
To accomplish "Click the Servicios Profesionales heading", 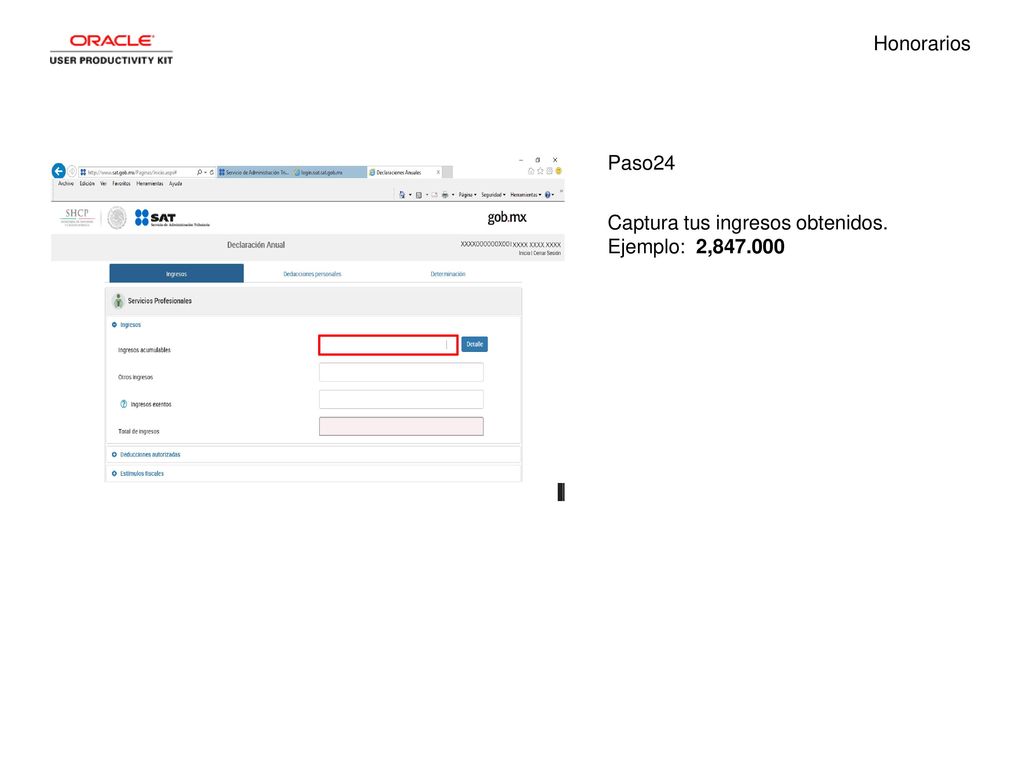I will 159,301.
